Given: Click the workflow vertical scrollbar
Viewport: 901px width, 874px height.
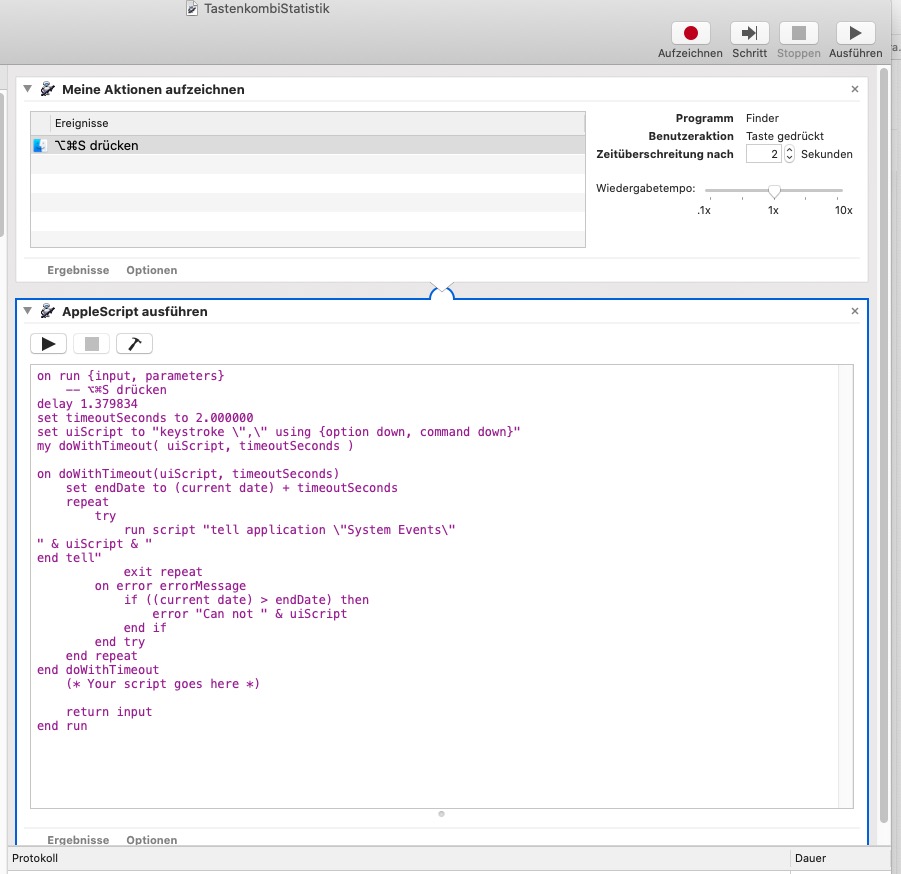Looking at the screenshot, I should (x=884, y=445).
